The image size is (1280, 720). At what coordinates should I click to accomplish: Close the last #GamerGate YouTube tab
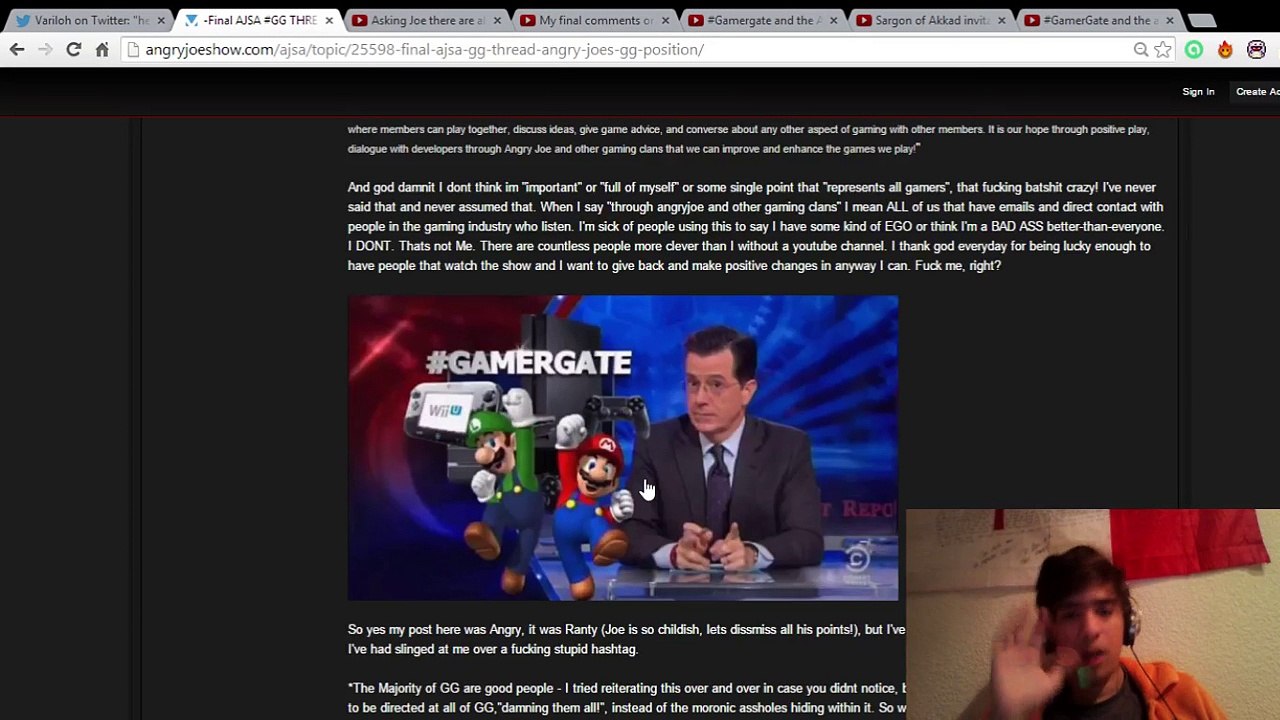1169,20
